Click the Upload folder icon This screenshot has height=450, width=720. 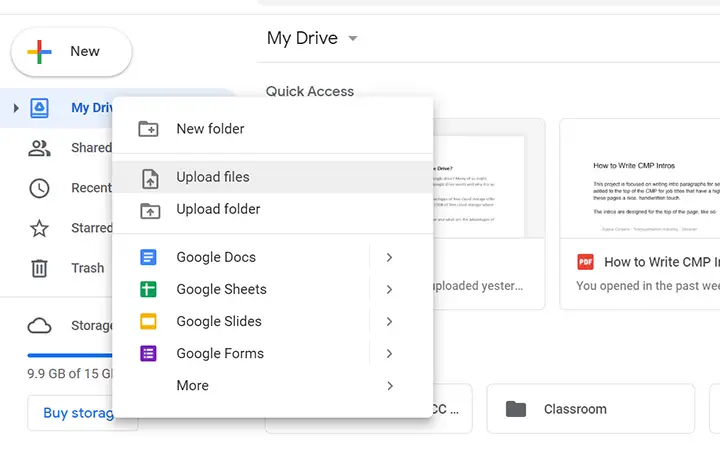coord(150,211)
